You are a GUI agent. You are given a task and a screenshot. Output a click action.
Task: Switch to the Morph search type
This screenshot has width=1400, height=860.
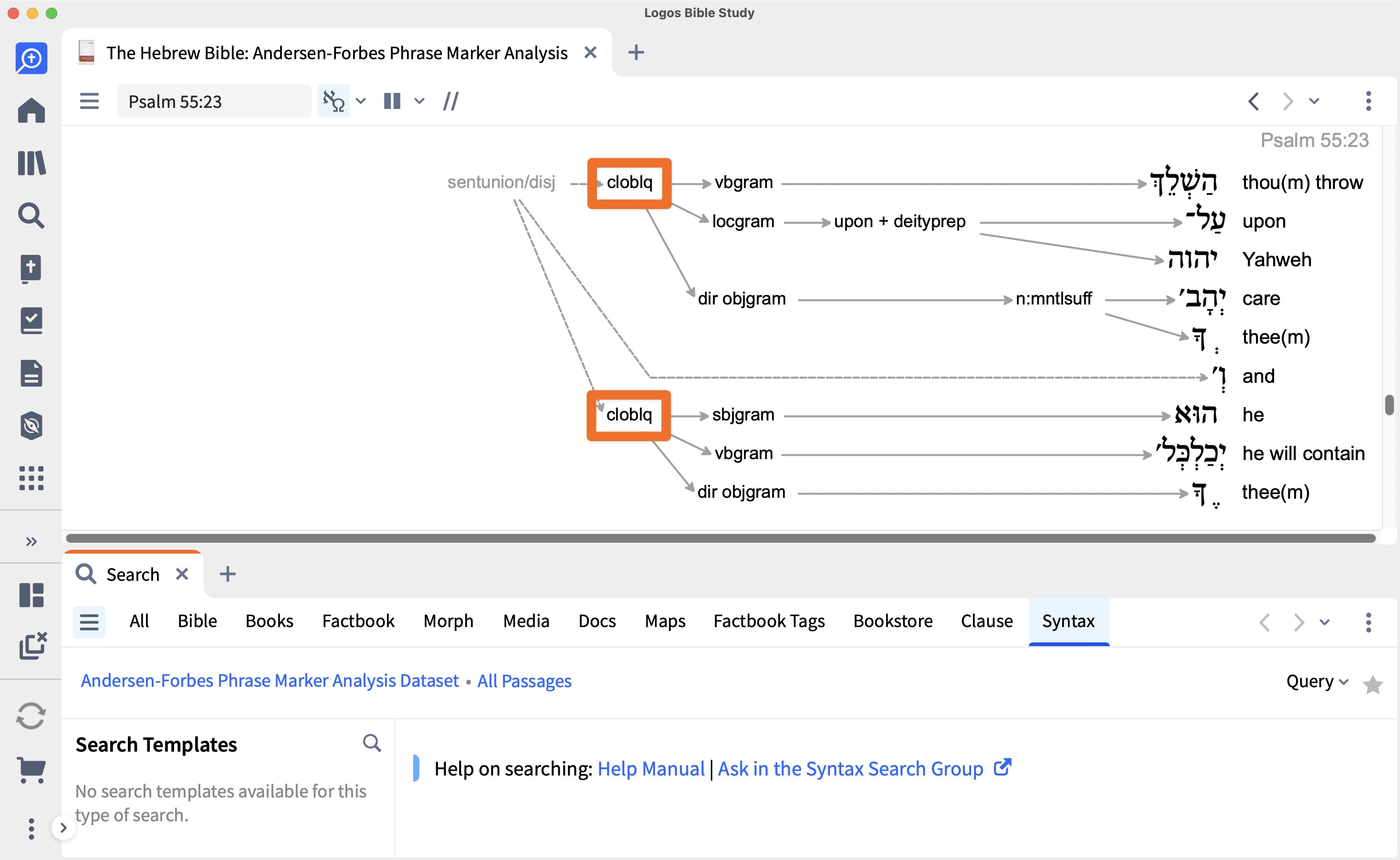coord(449,621)
